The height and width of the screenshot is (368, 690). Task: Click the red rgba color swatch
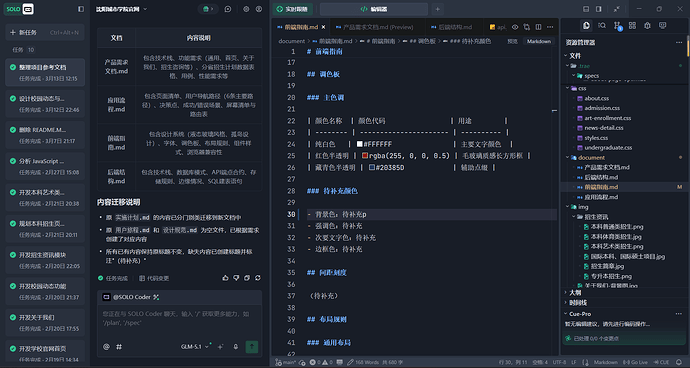[x=365, y=156]
